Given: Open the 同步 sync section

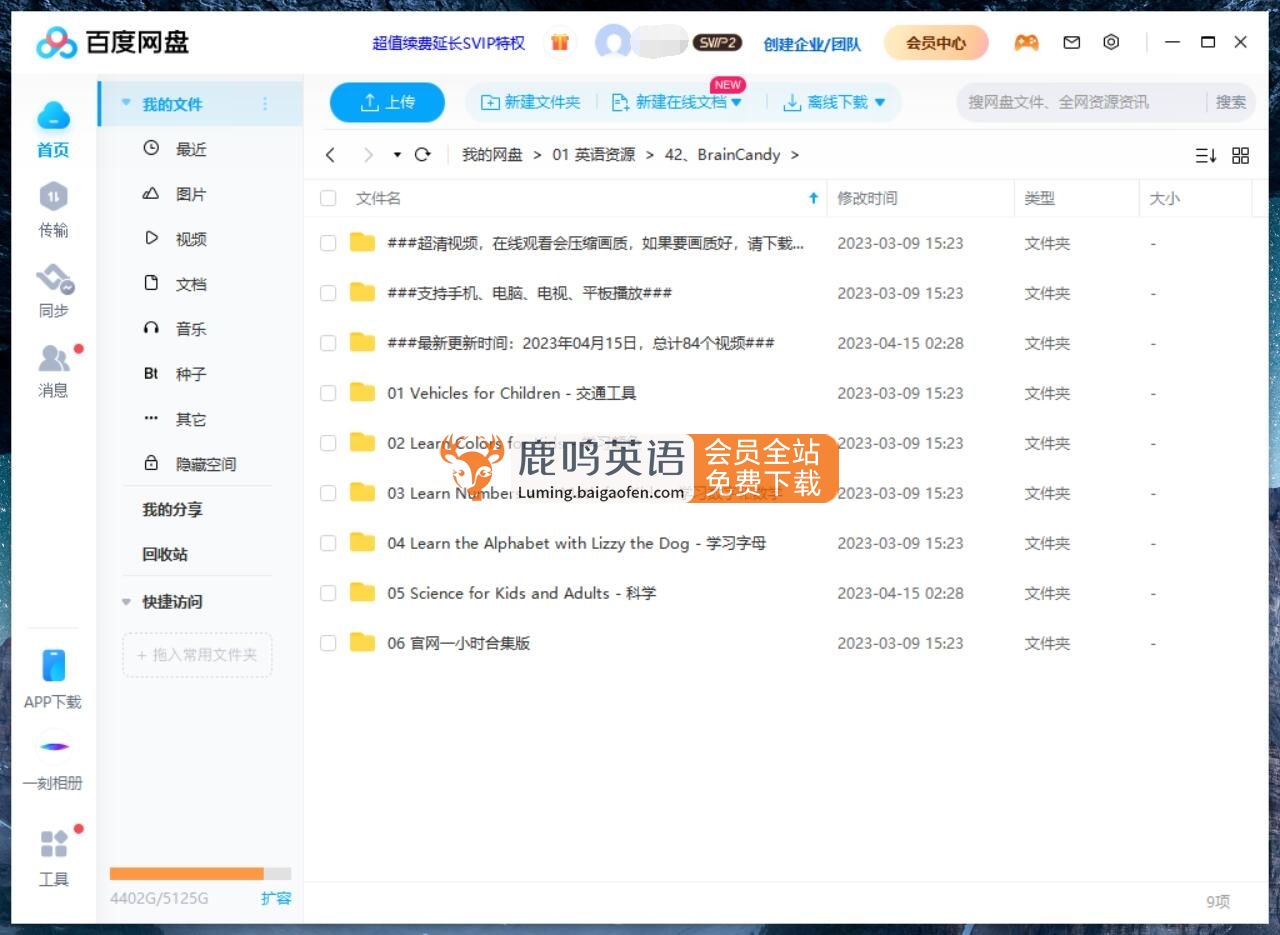Looking at the screenshot, I should click(54, 291).
